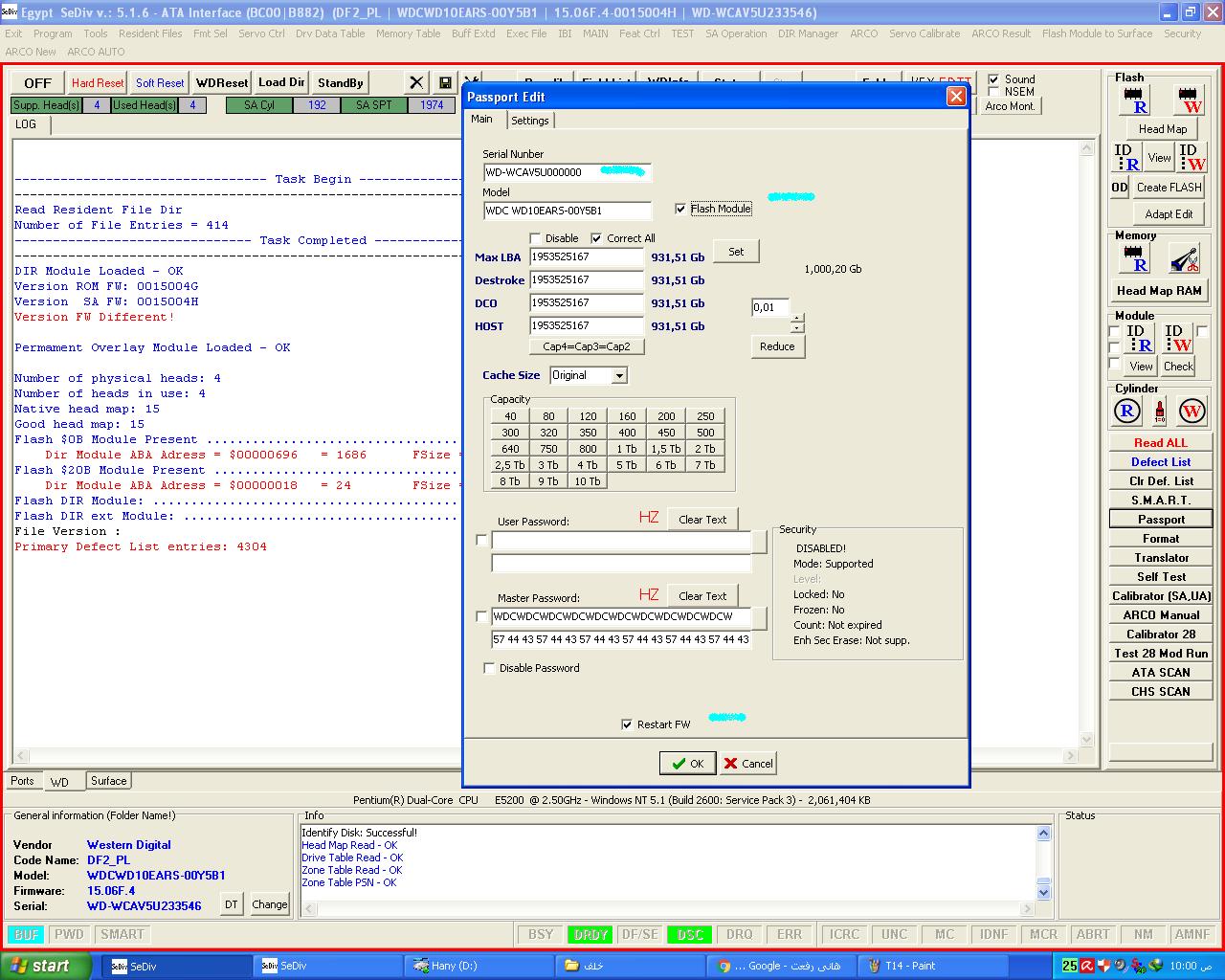This screenshot has height=980, width=1225.
Task: Click the floppy disk save icon
Action: coord(445,83)
